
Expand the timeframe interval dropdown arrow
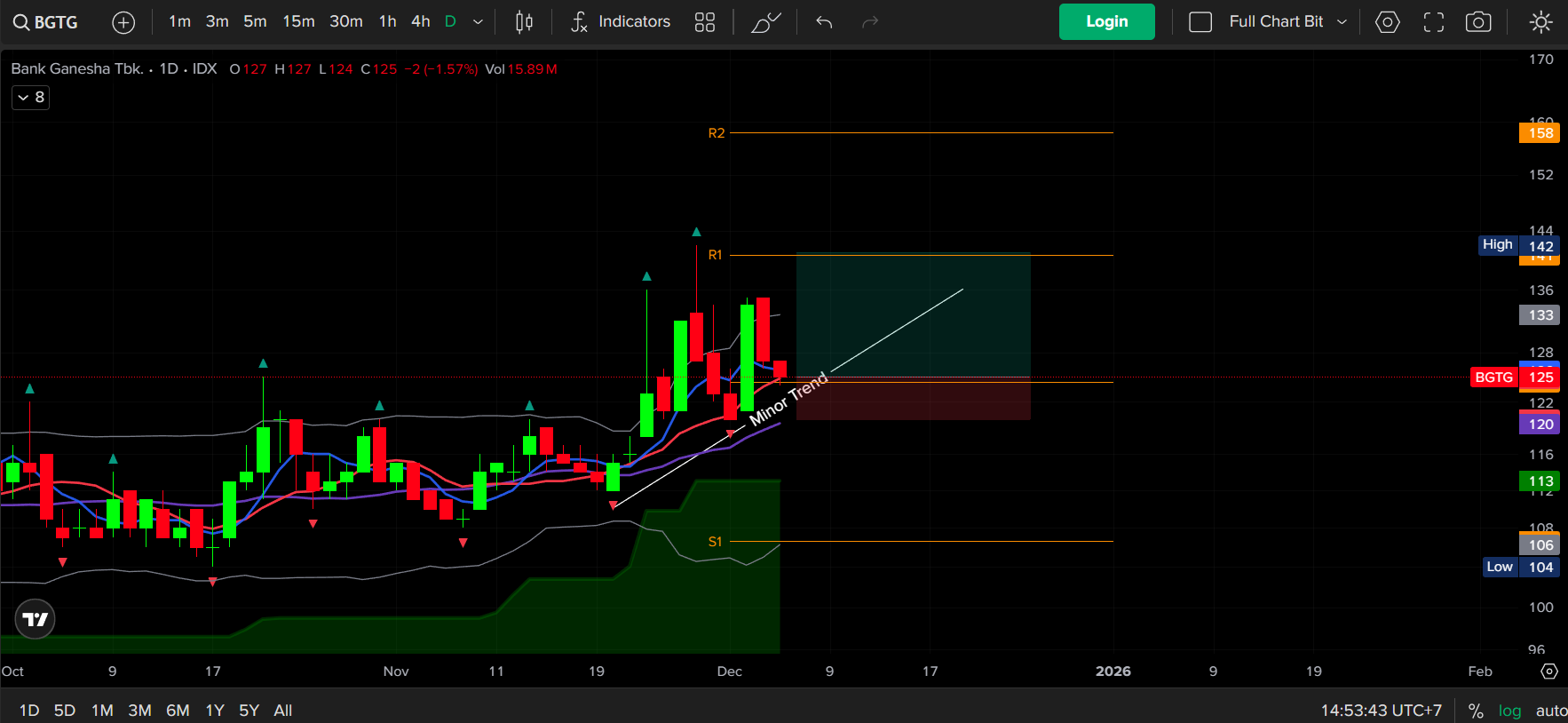[478, 22]
